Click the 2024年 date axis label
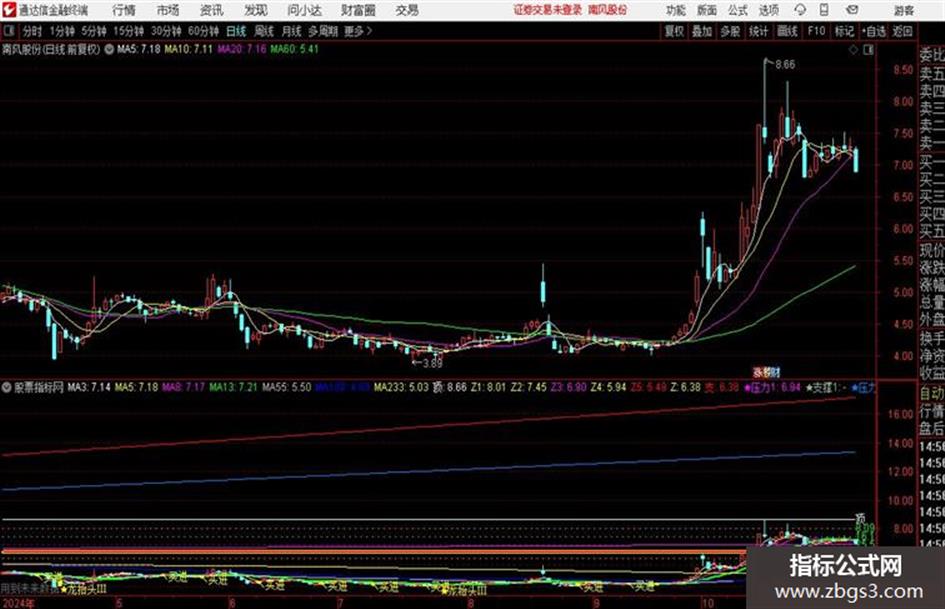 [19, 603]
